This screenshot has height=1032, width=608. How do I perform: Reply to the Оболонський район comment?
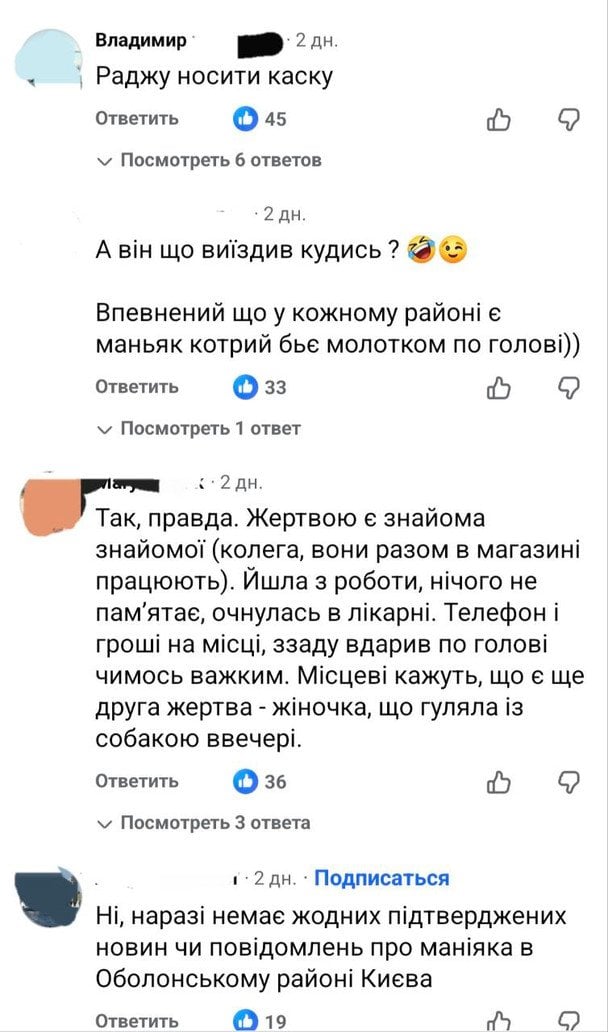(137, 1019)
